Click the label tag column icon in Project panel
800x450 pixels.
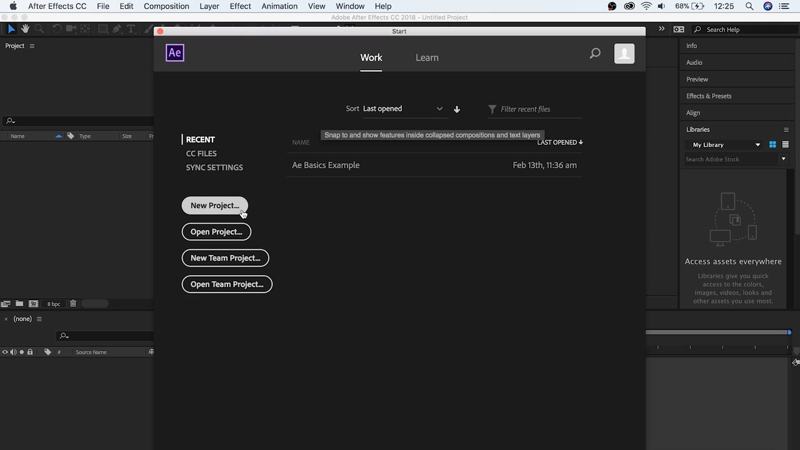coord(70,136)
